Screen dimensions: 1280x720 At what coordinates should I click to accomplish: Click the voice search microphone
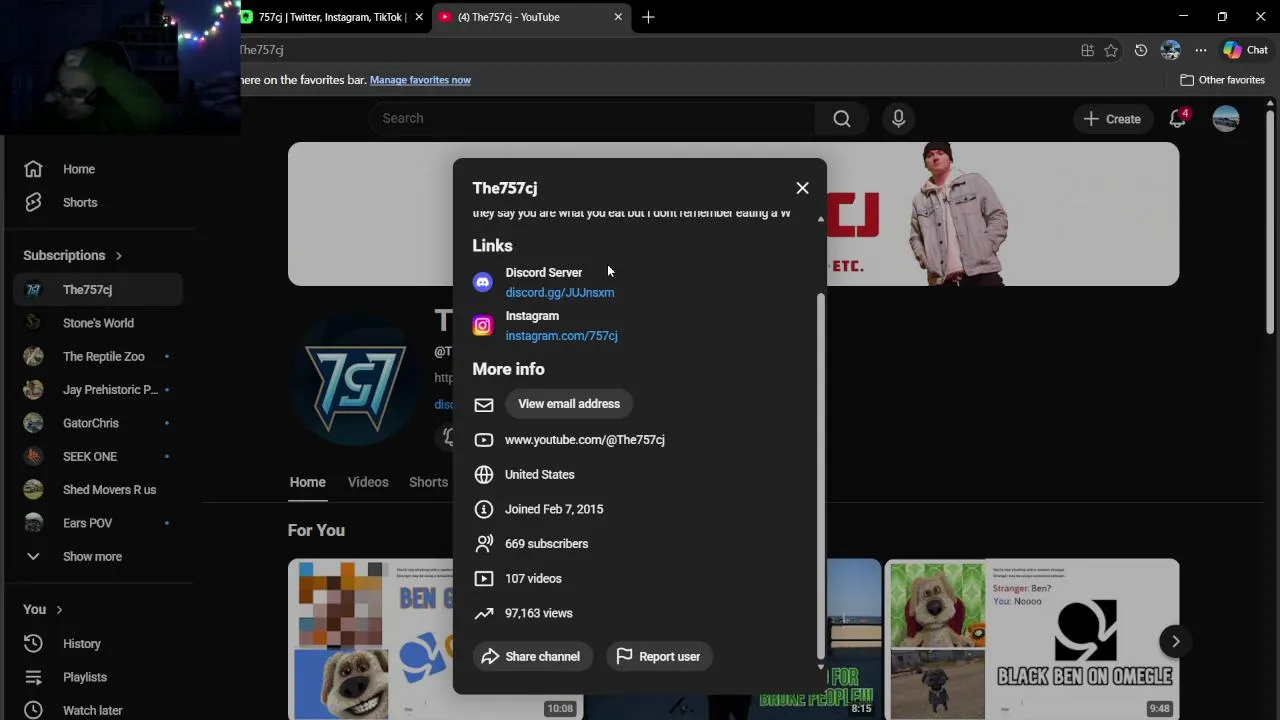(898, 118)
